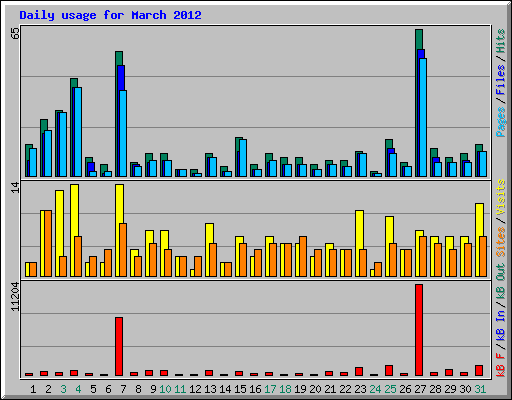Click green weekend day label 17

[270, 389]
